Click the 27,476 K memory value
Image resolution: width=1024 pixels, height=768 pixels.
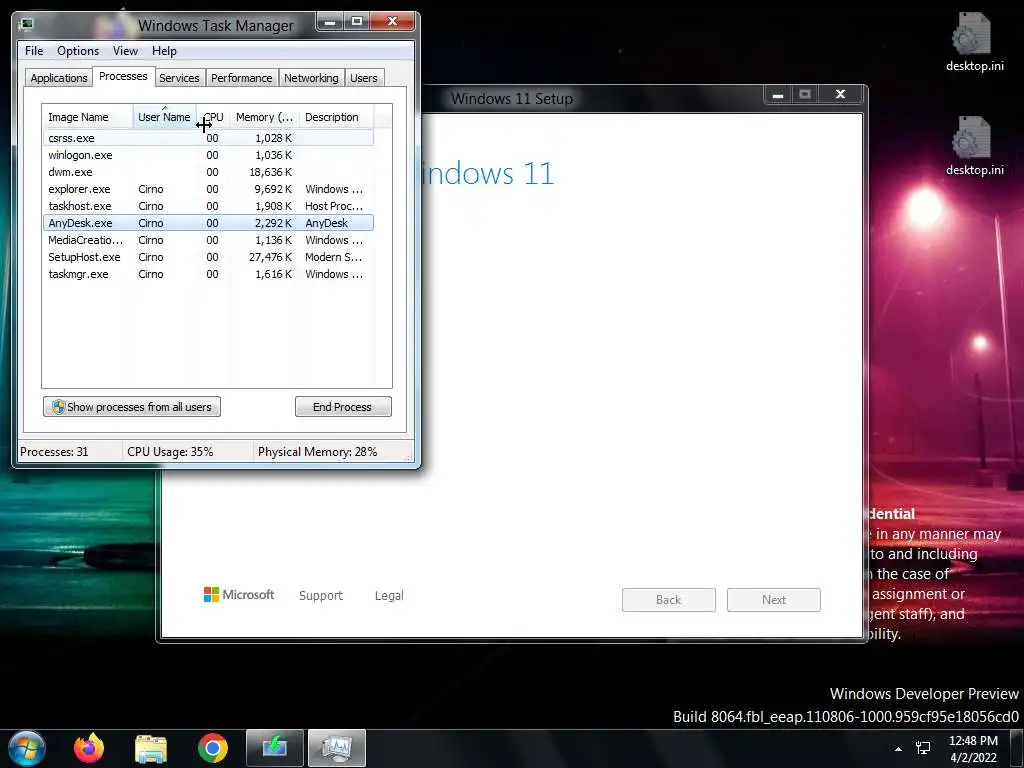(270, 257)
